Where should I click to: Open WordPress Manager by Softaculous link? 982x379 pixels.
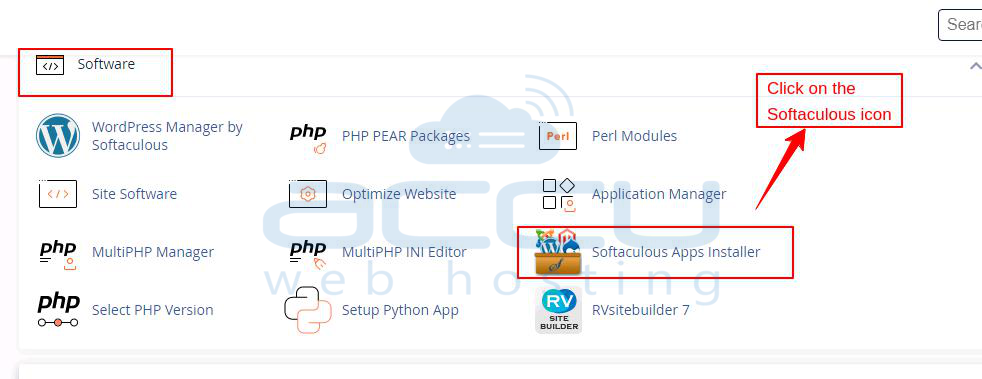pyautogui.click(x=167, y=136)
